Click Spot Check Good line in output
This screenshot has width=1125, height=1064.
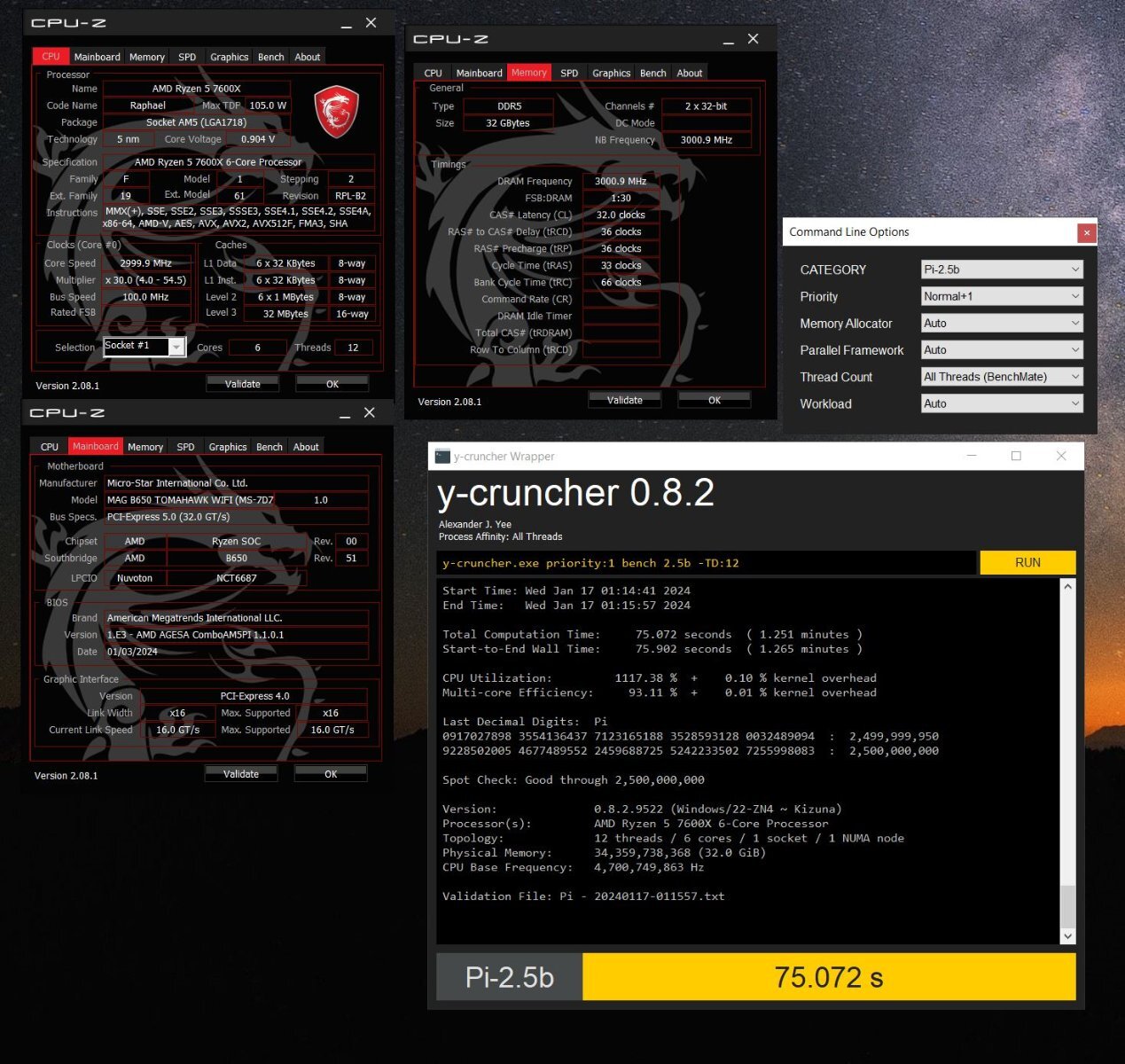574,779
